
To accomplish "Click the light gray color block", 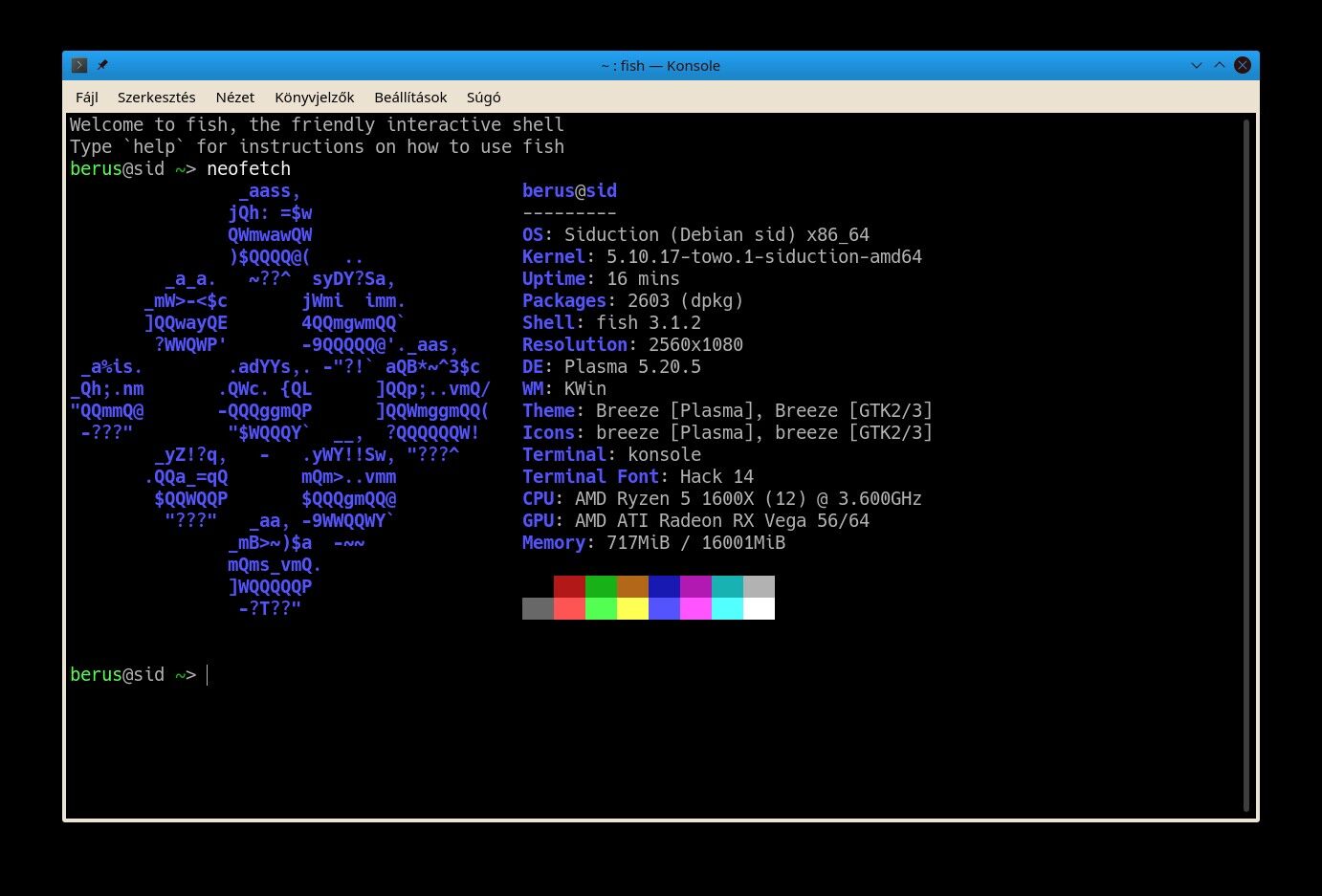I will [x=759, y=586].
